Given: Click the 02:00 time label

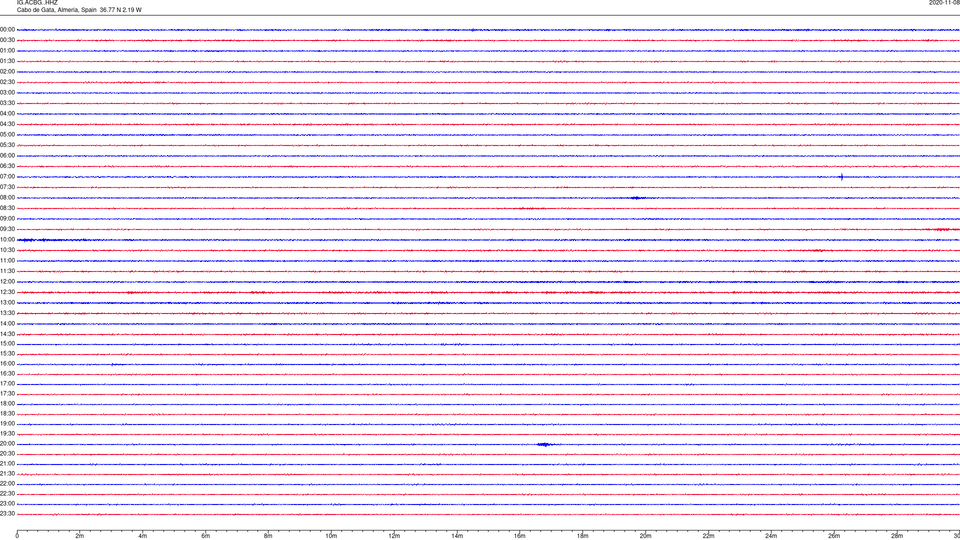Looking at the screenshot, I should [7, 72].
